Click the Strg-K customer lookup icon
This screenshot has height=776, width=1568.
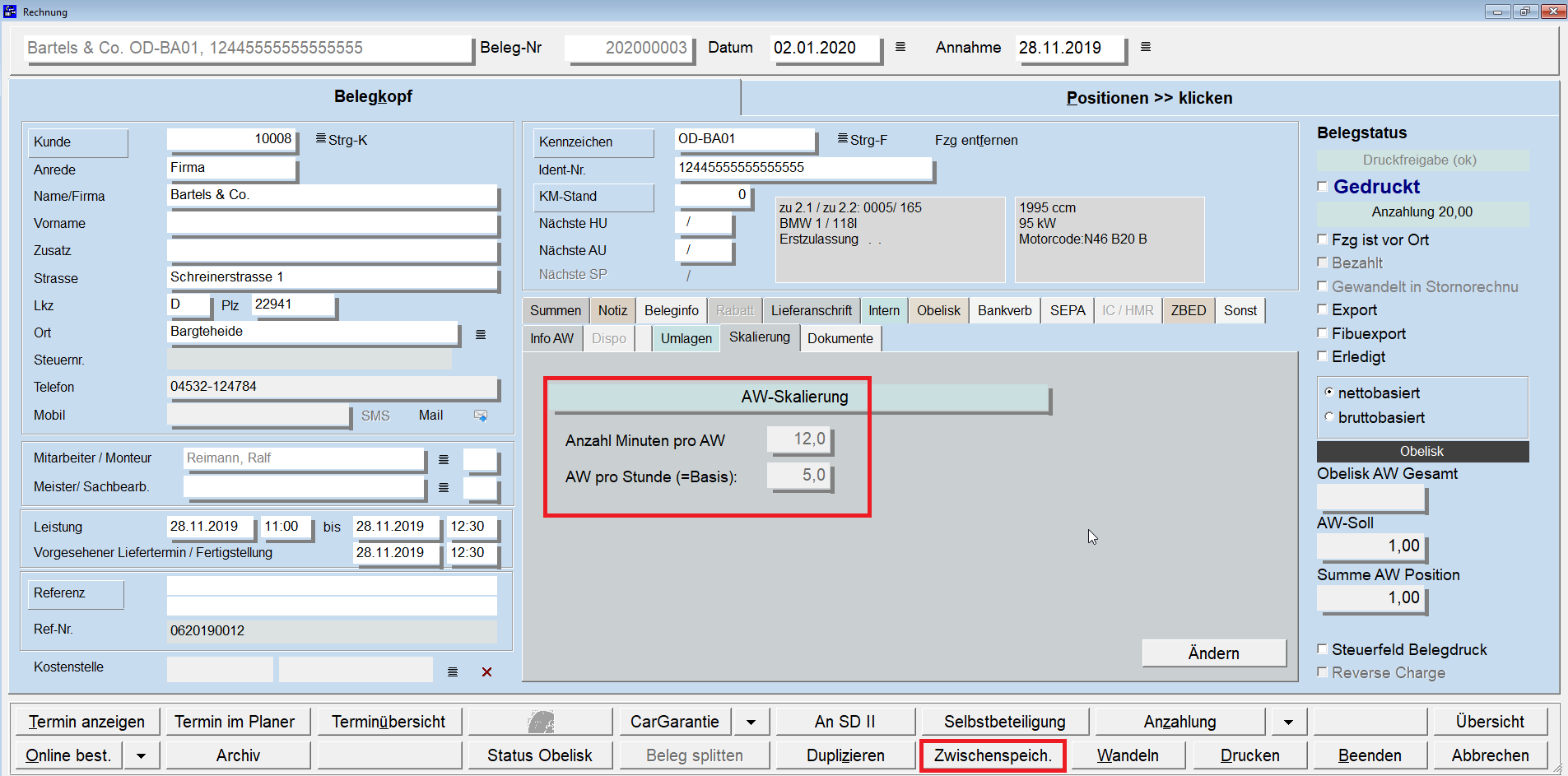tap(321, 139)
